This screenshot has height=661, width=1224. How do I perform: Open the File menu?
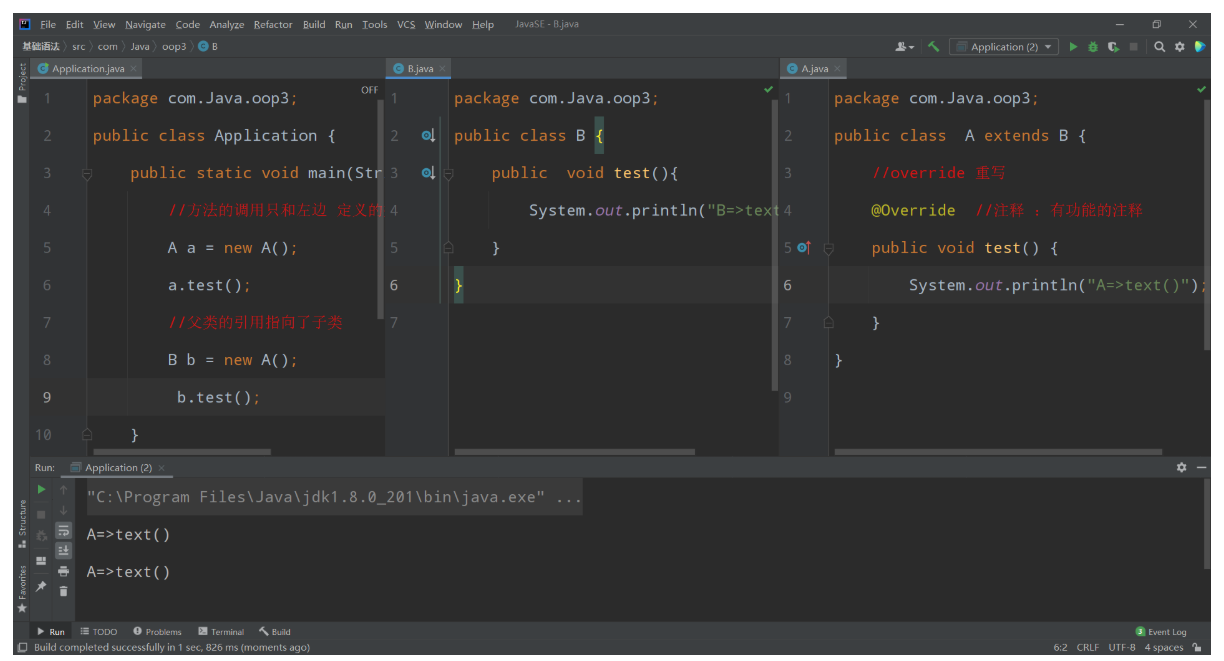(48, 24)
